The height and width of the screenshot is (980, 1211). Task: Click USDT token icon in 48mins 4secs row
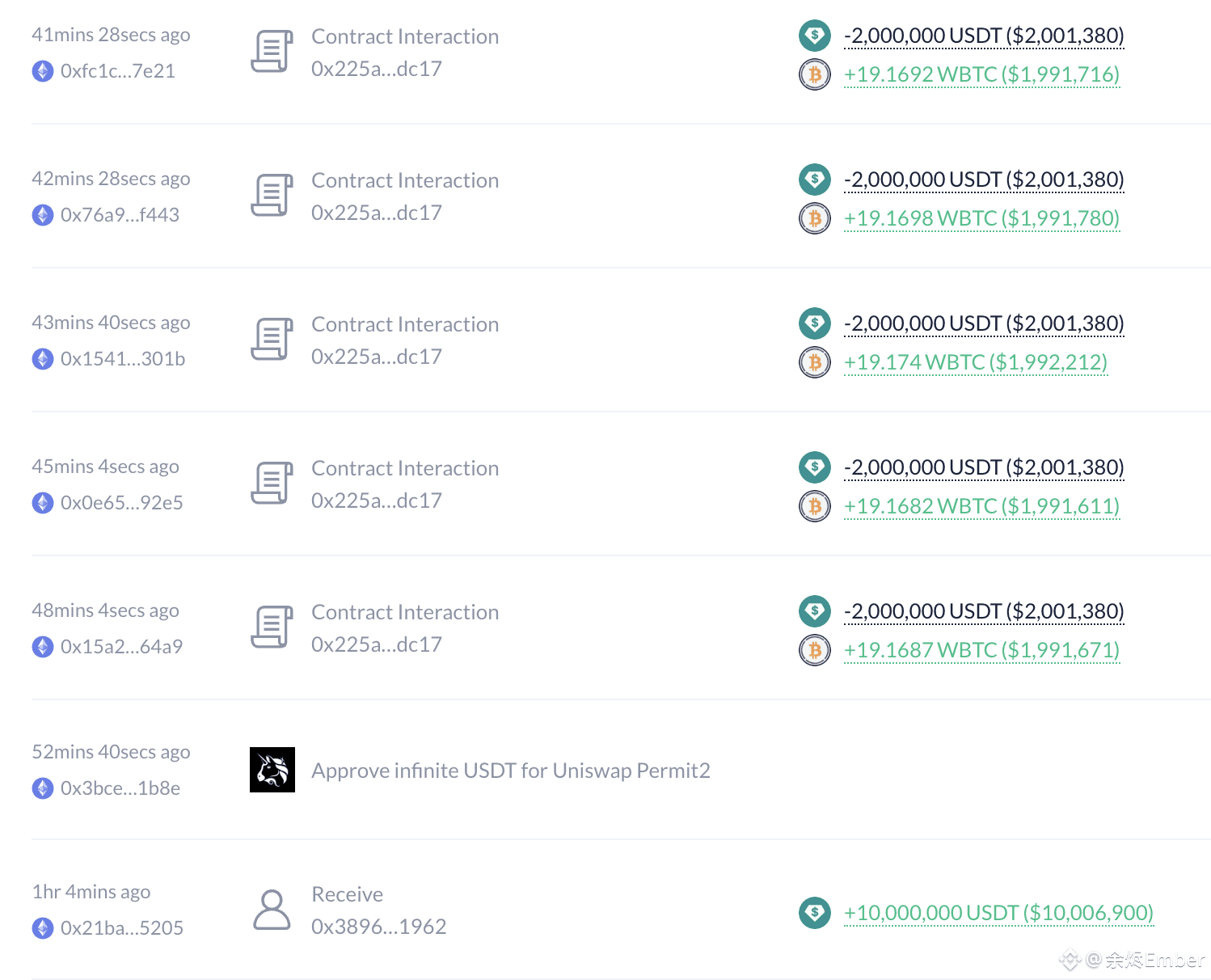tap(815, 611)
